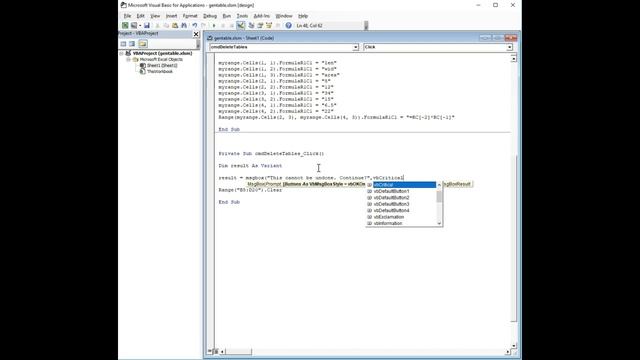Viewport: 640px width, 360px height.
Task: Click the Dim result As Variant line
Action: [x=250, y=166]
